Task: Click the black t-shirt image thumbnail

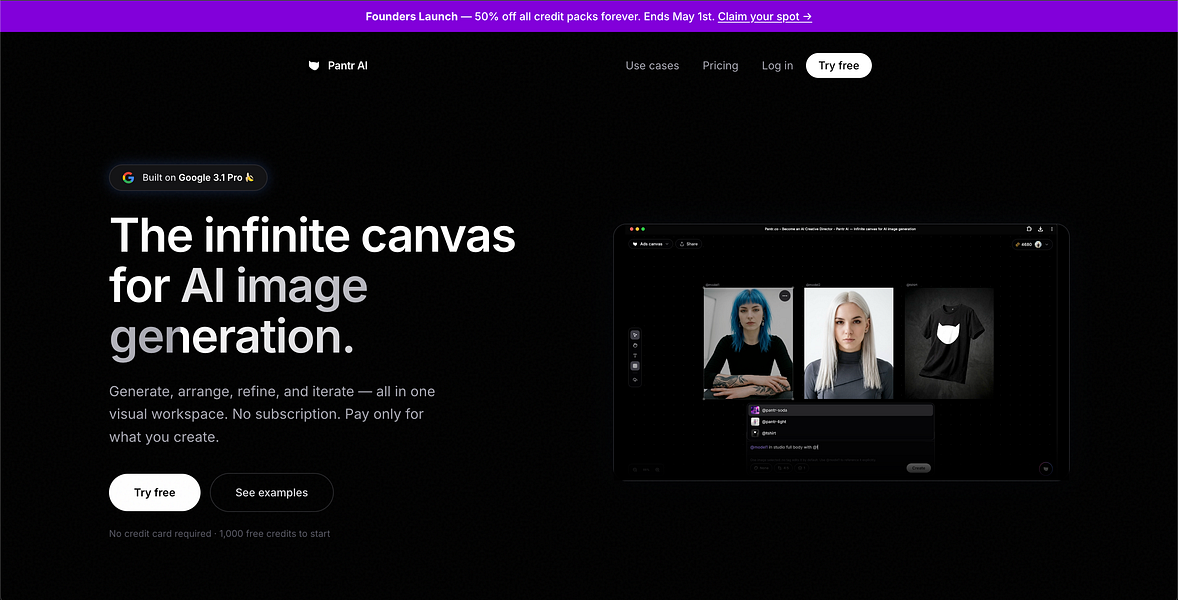Action: tap(949, 343)
